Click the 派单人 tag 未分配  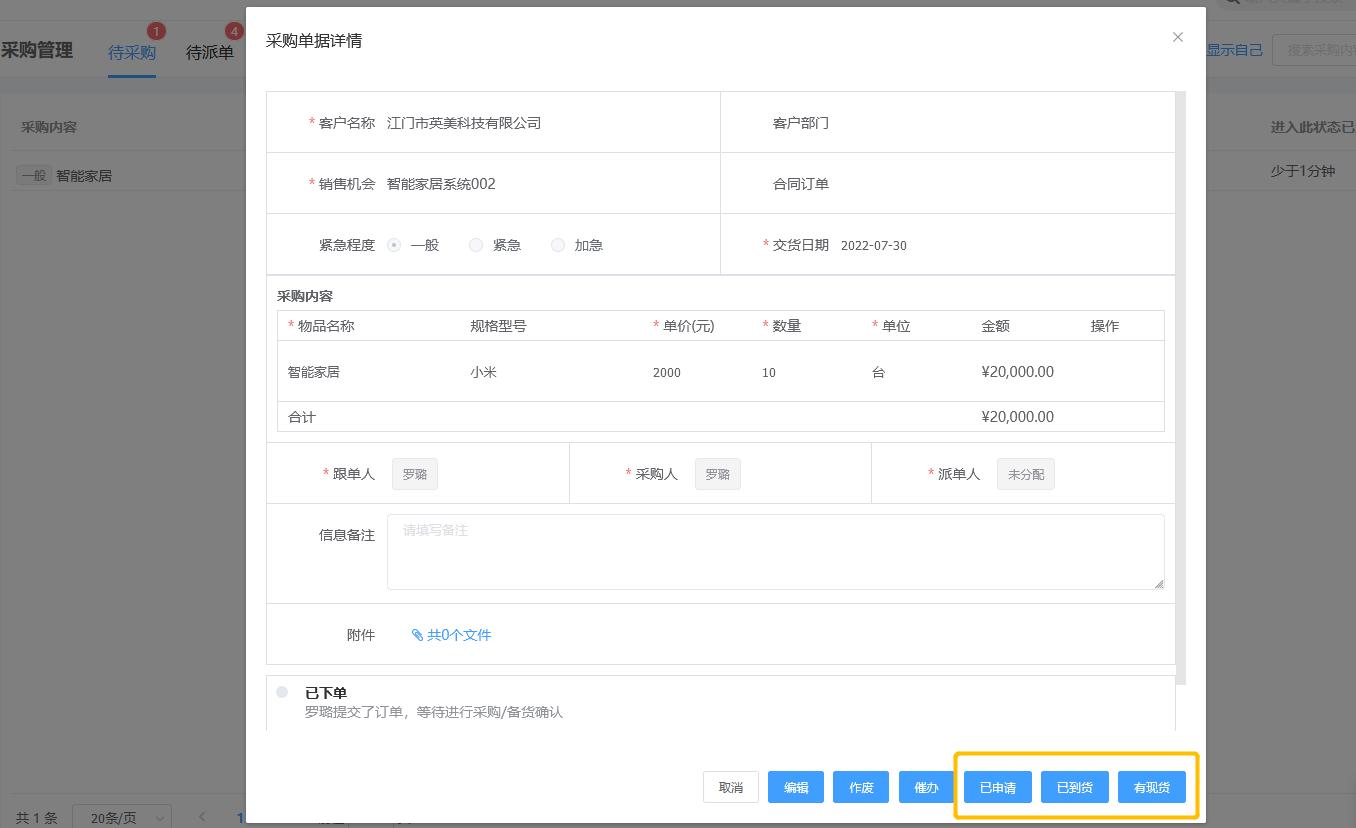(x=1026, y=474)
